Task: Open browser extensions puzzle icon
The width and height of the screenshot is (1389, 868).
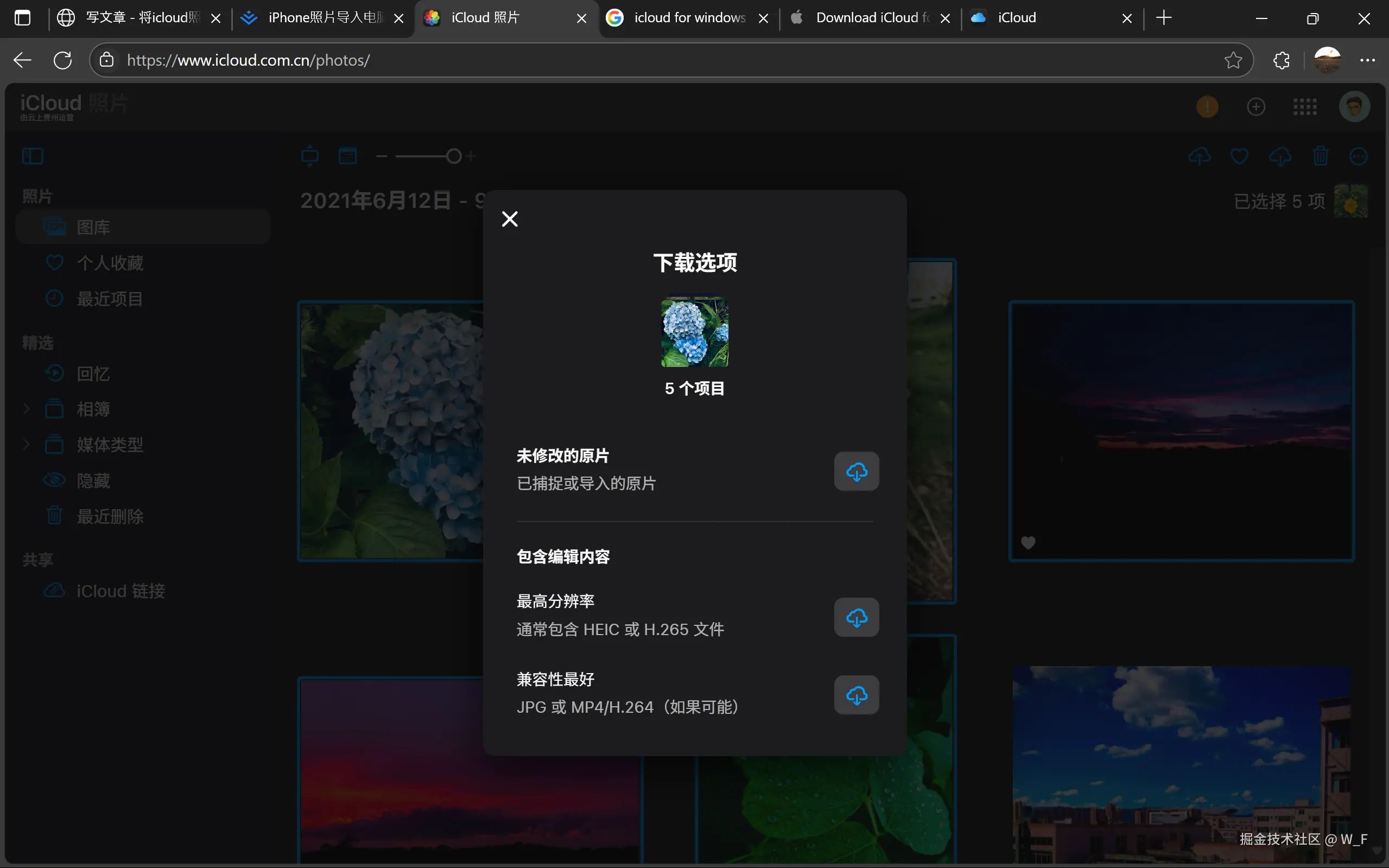Action: (1281, 60)
